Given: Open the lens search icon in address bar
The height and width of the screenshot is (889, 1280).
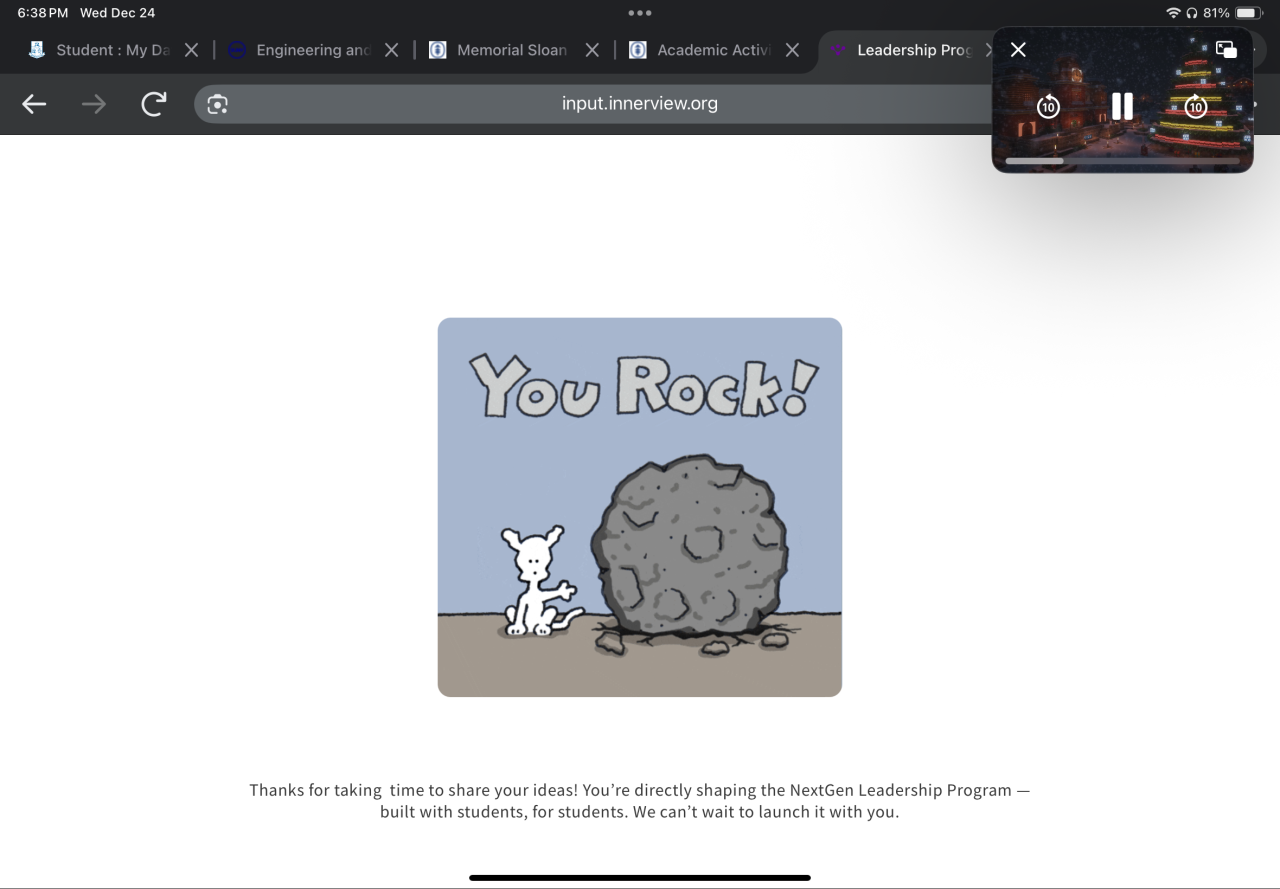Looking at the screenshot, I should [218, 104].
